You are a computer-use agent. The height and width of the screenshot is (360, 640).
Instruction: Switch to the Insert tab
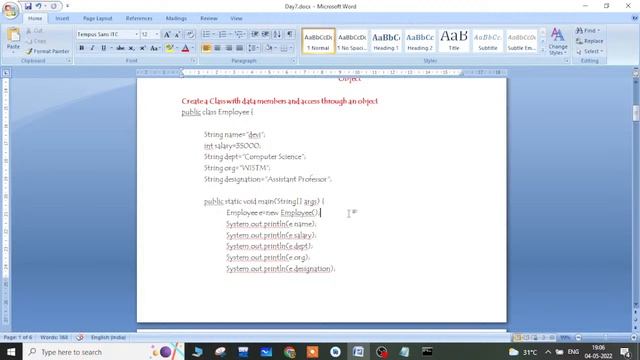(x=62, y=18)
